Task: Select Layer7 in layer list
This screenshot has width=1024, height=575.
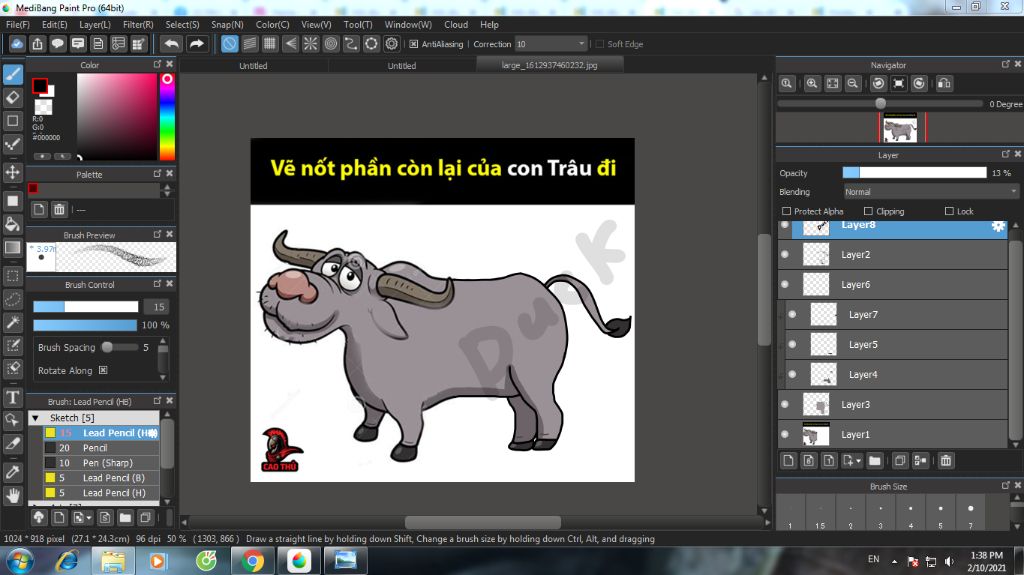Action: click(x=897, y=314)
